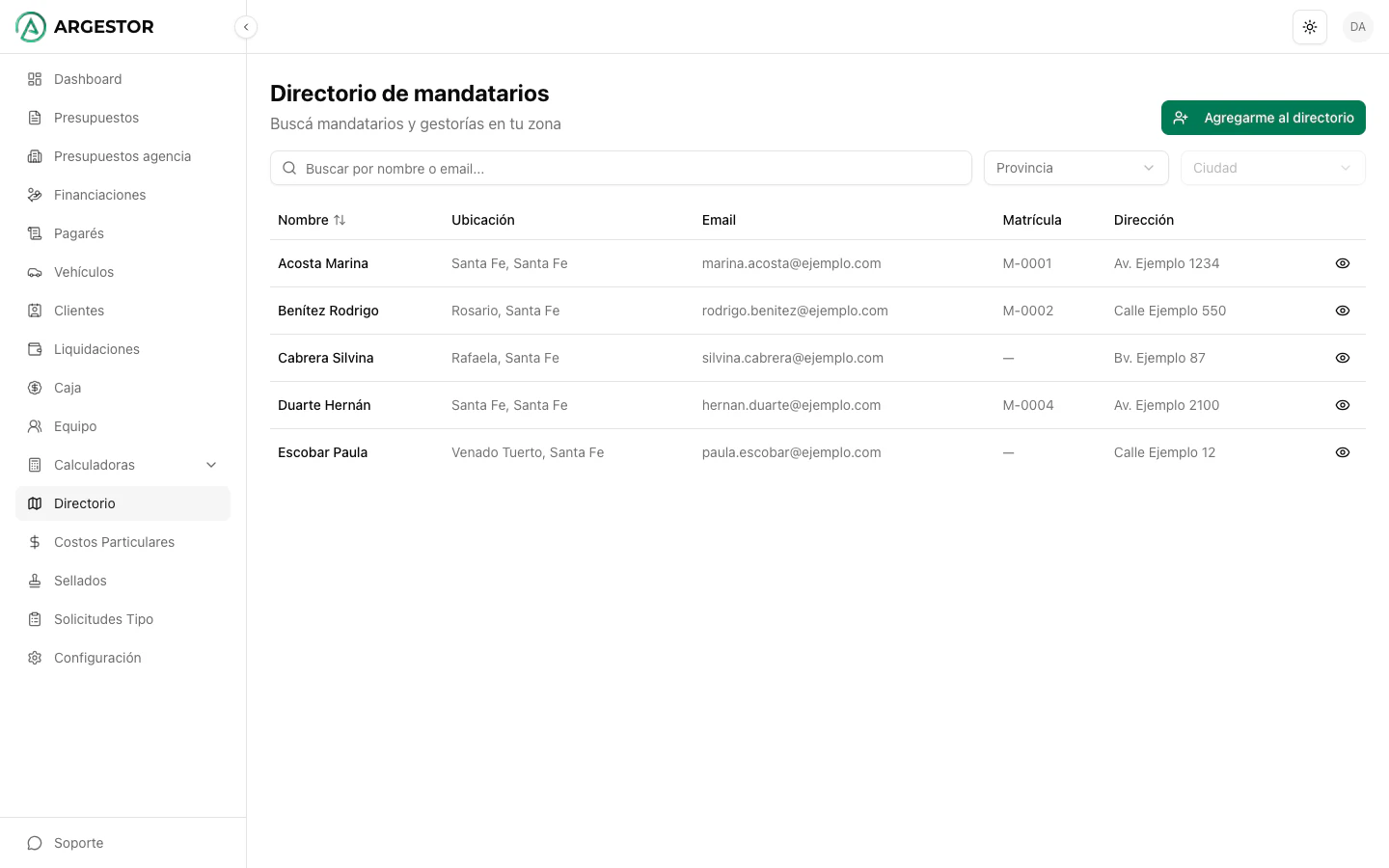View details for Benítez Rodrigo via eye icon
The height and width of the screenshot is (868, 1389).
[1343, 311]
